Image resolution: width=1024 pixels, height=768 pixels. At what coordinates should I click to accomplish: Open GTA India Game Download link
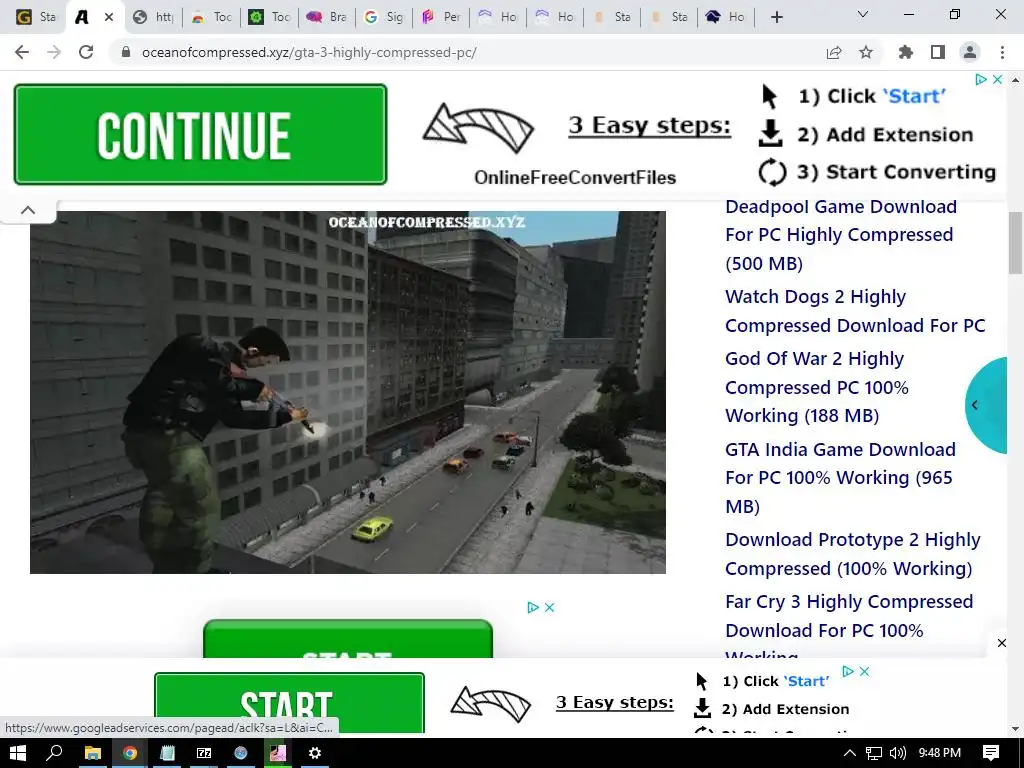click(x=840, y=477)
